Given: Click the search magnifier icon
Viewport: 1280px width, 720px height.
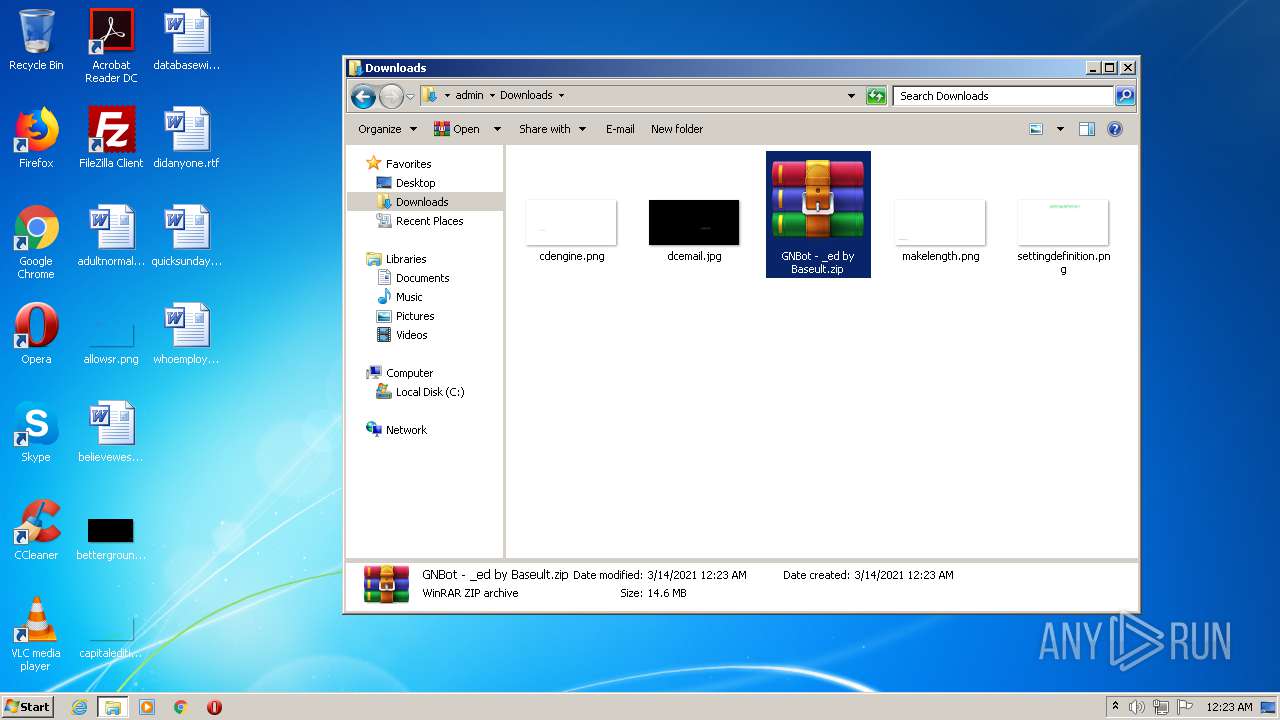Looking at the screenshot, I should pyautogui.click(x=1124, y=96).
